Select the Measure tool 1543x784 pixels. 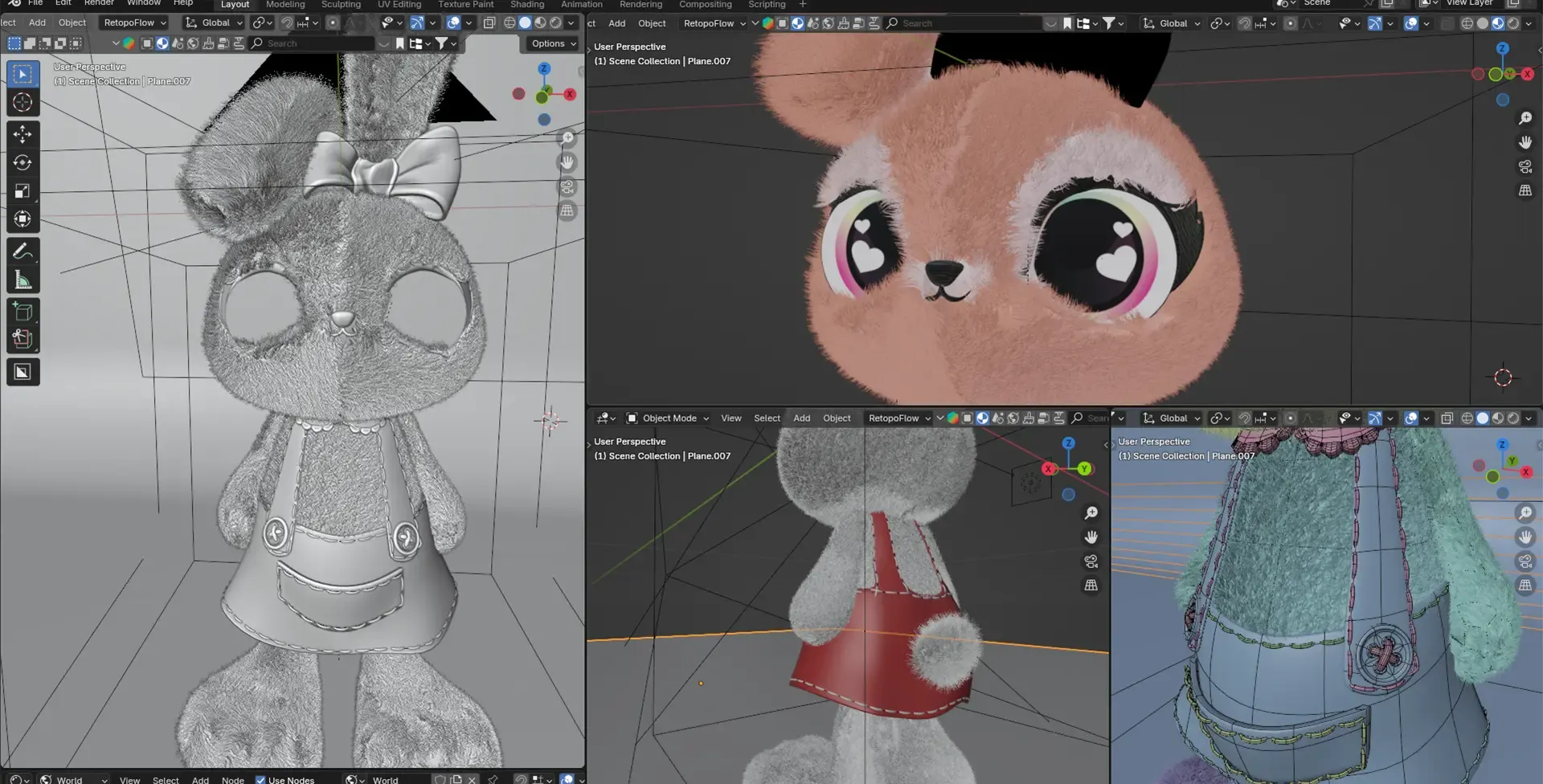(x=23, y=280)
